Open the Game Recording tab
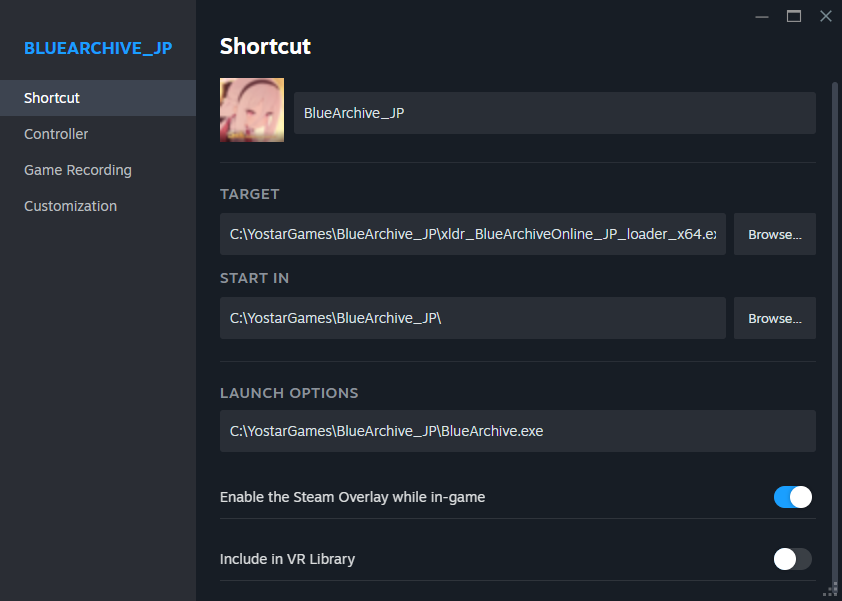The image size is (842, 601). 98,170
